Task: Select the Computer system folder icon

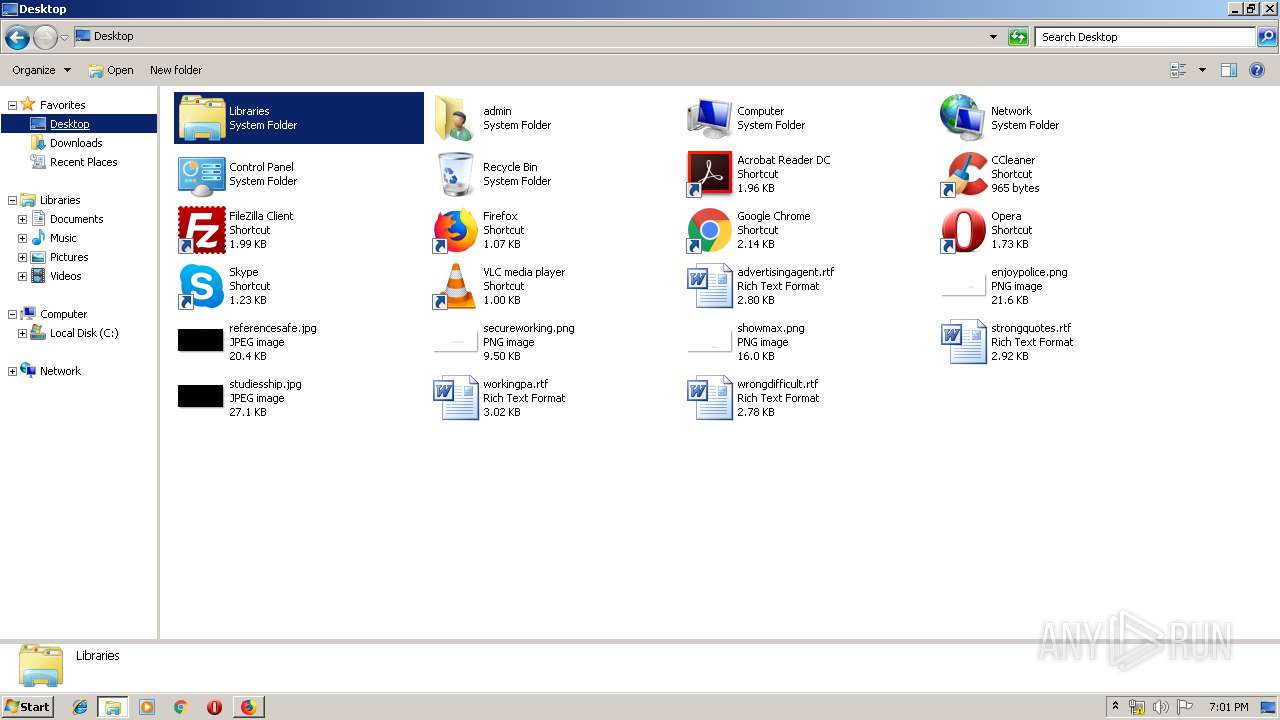Action: tap(709, 118)
